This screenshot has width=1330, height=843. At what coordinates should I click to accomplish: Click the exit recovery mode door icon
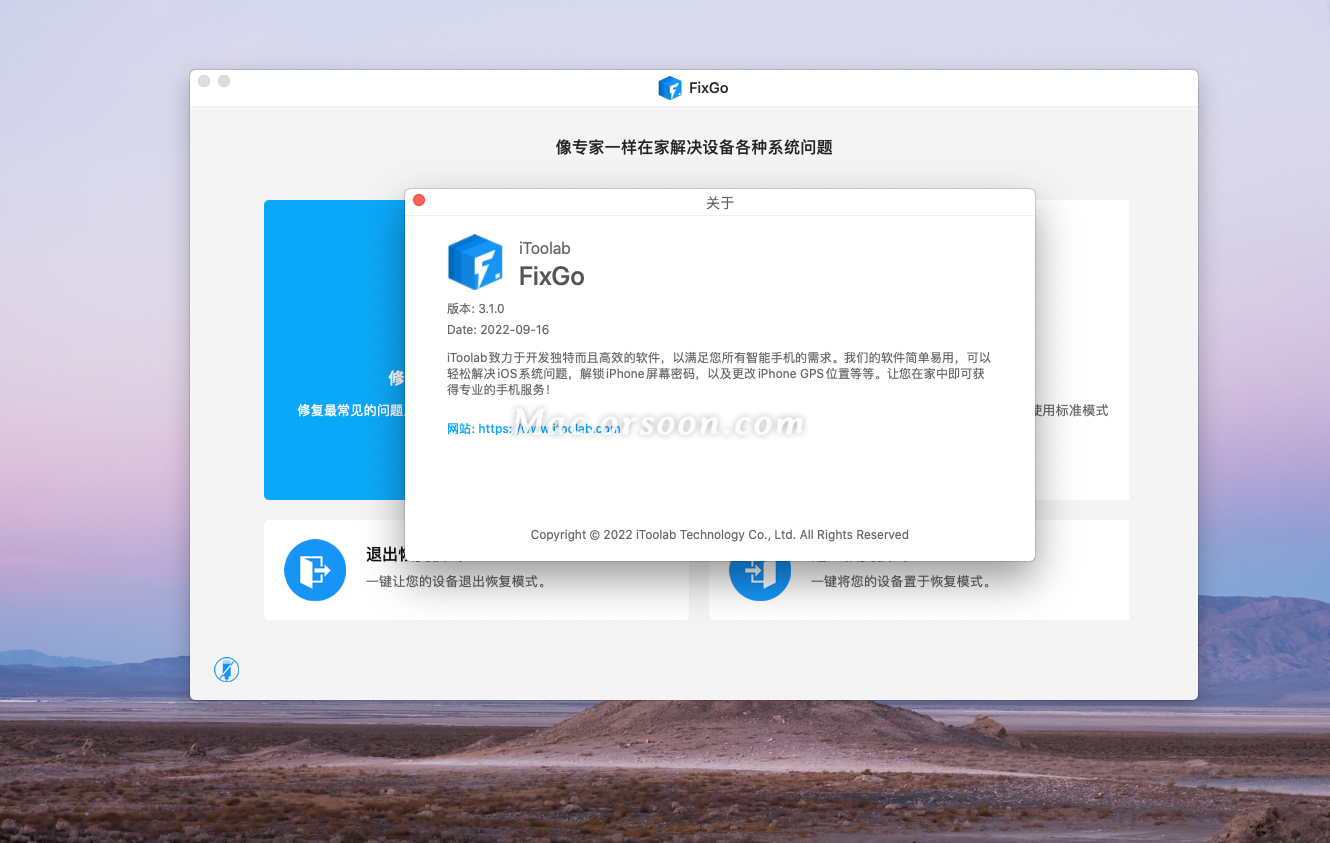click(315, 570)
